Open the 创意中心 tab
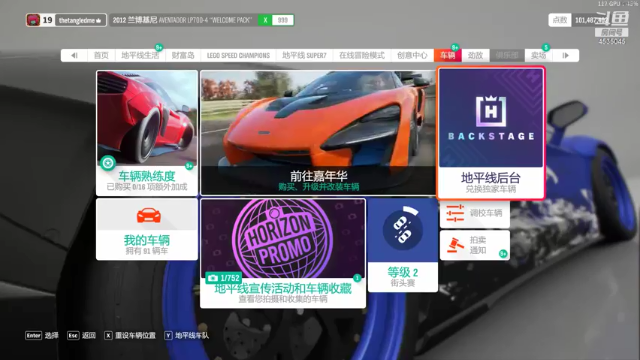 coord(412,56)
